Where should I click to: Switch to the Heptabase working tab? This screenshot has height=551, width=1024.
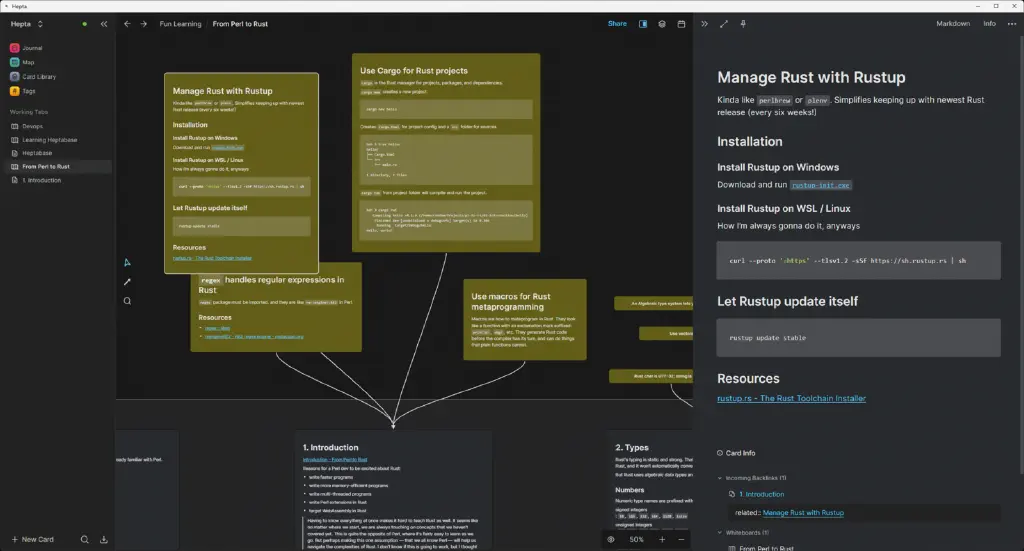point(37,153)
